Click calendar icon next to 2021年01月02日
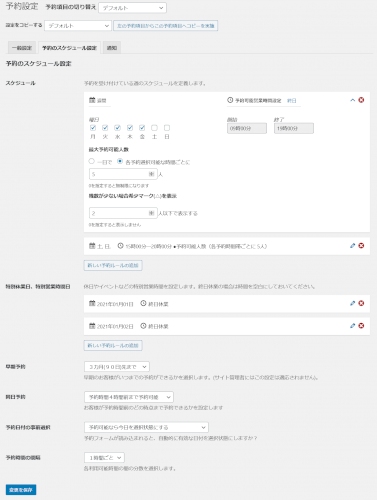 (x=92, y=326)
